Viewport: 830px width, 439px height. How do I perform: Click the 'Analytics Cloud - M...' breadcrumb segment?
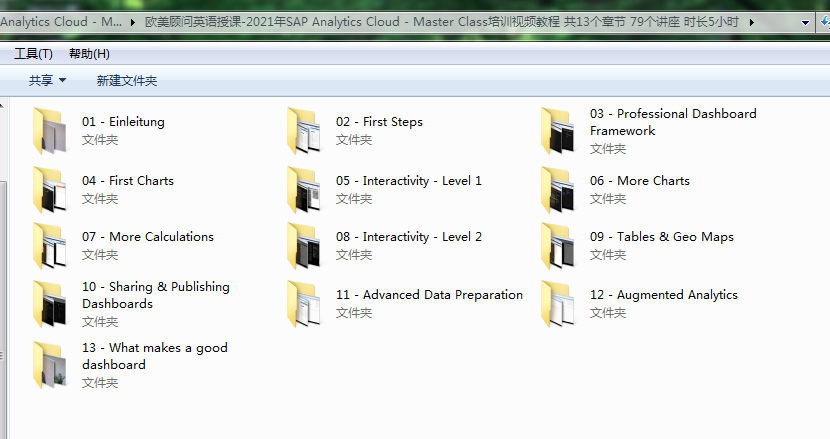[x=61, y=22]
